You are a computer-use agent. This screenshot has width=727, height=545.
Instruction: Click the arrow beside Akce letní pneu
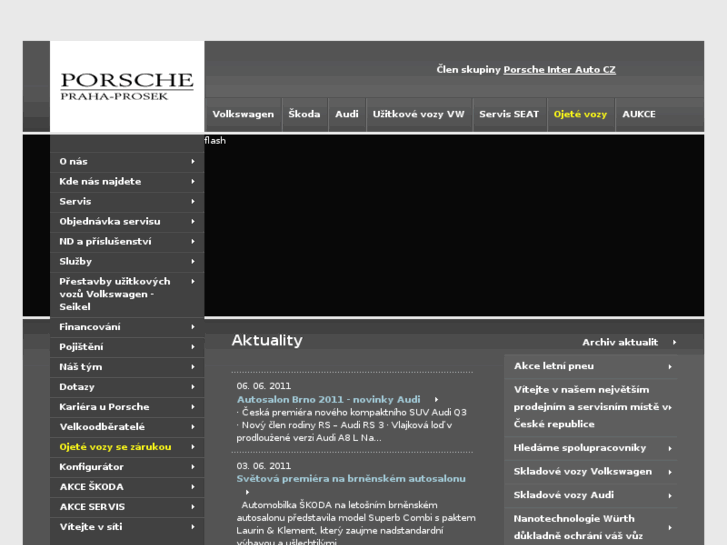click(x=670, y=366)
